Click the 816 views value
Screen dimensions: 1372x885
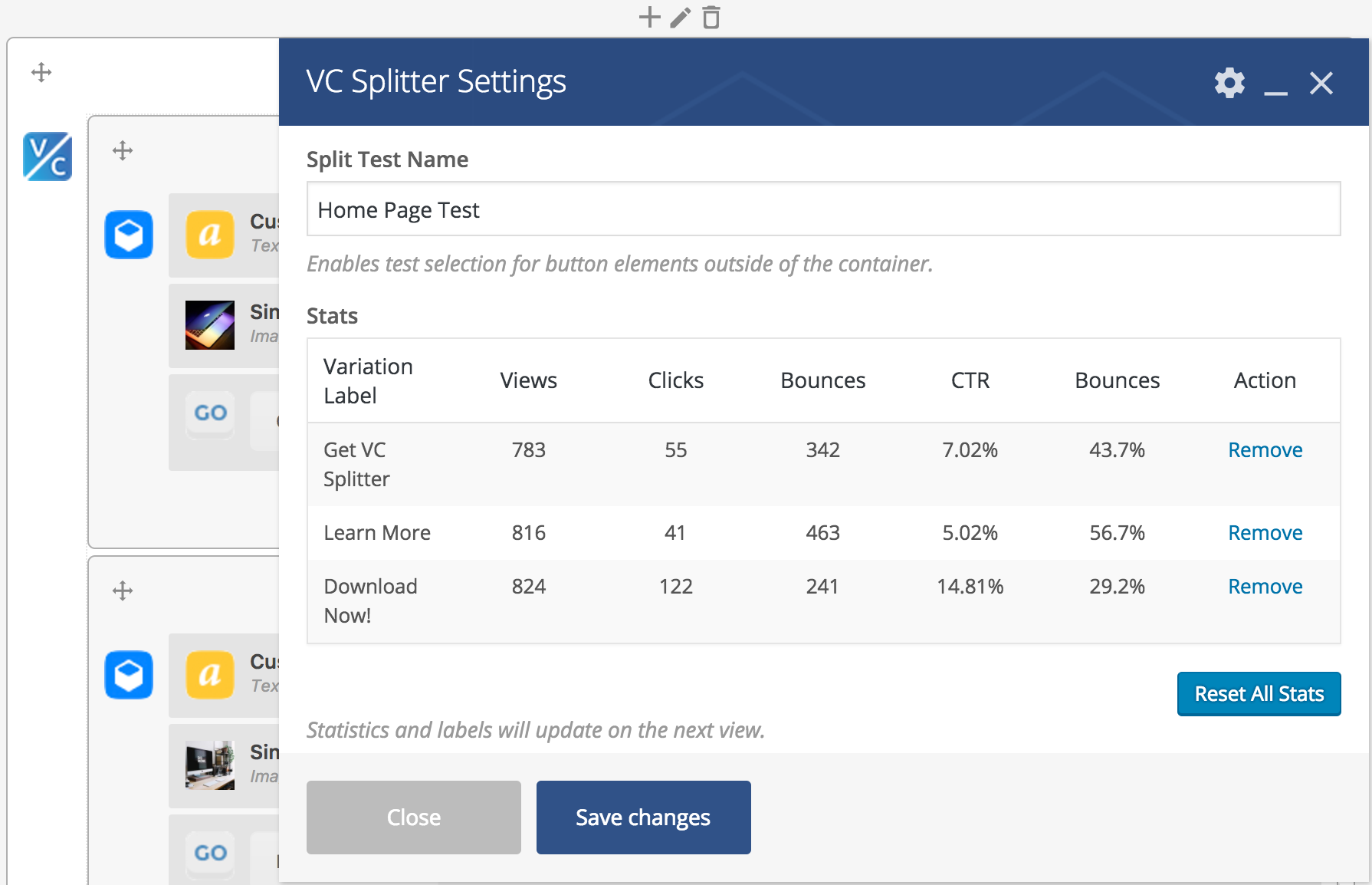click(x=529, y=533)
